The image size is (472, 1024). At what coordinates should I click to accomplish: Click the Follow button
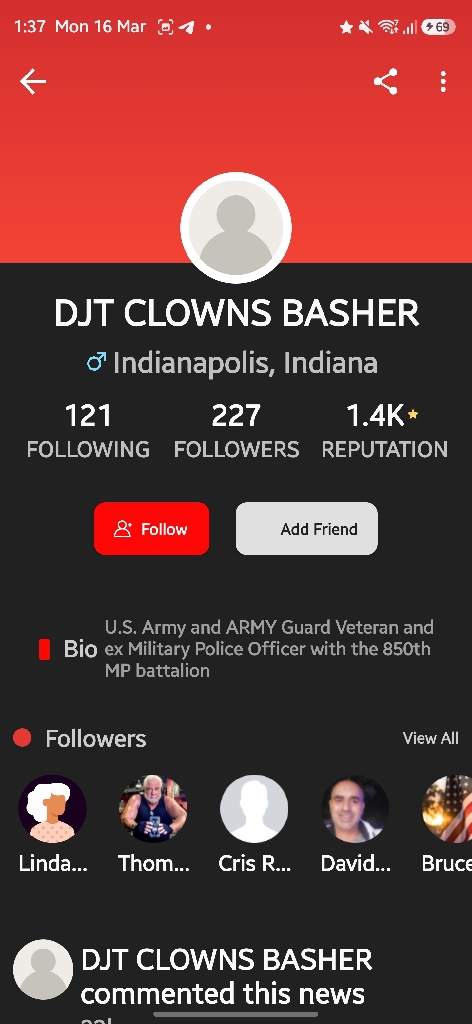click(x=151, y=528)
